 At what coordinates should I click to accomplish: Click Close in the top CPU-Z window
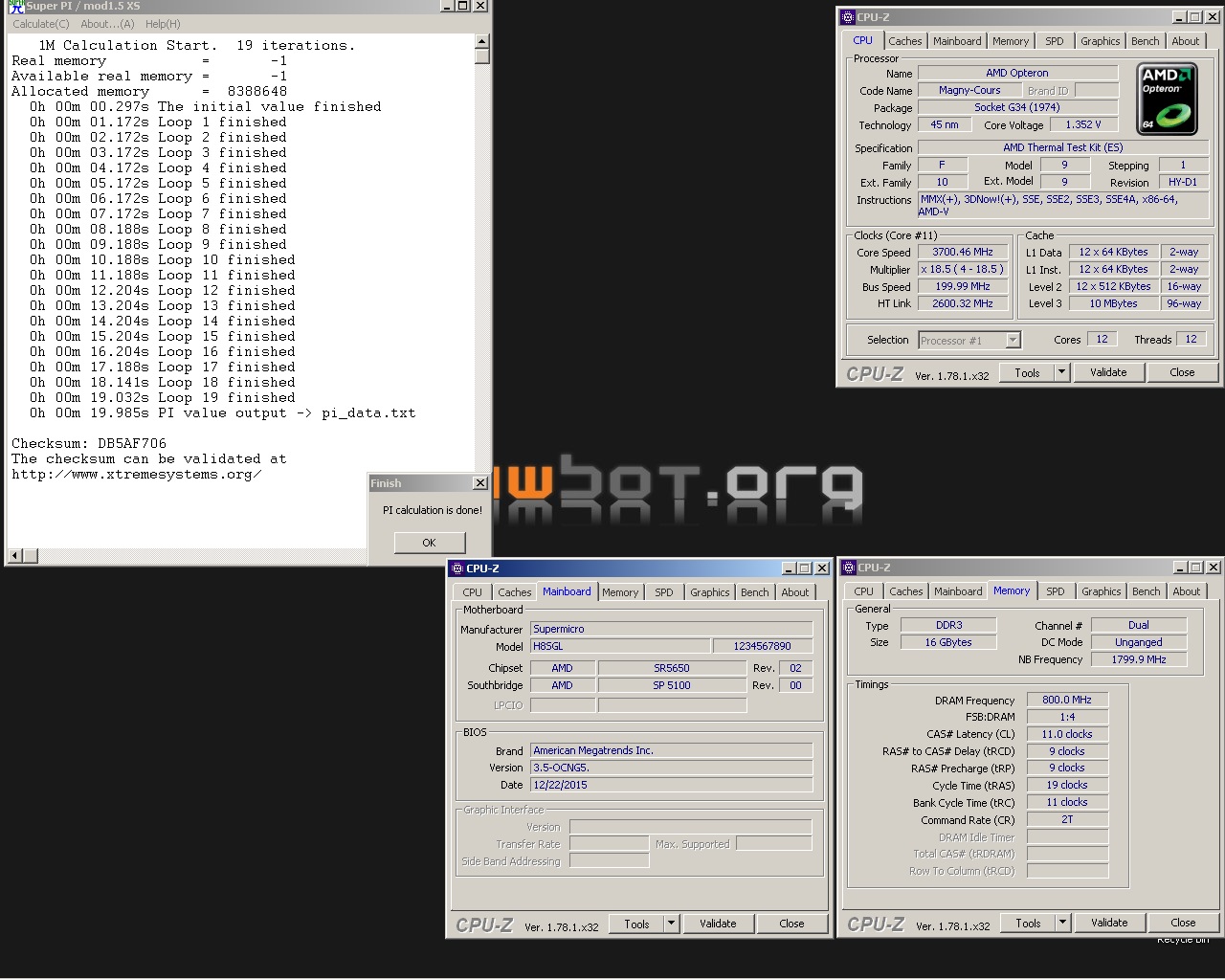coord(1182,372)
